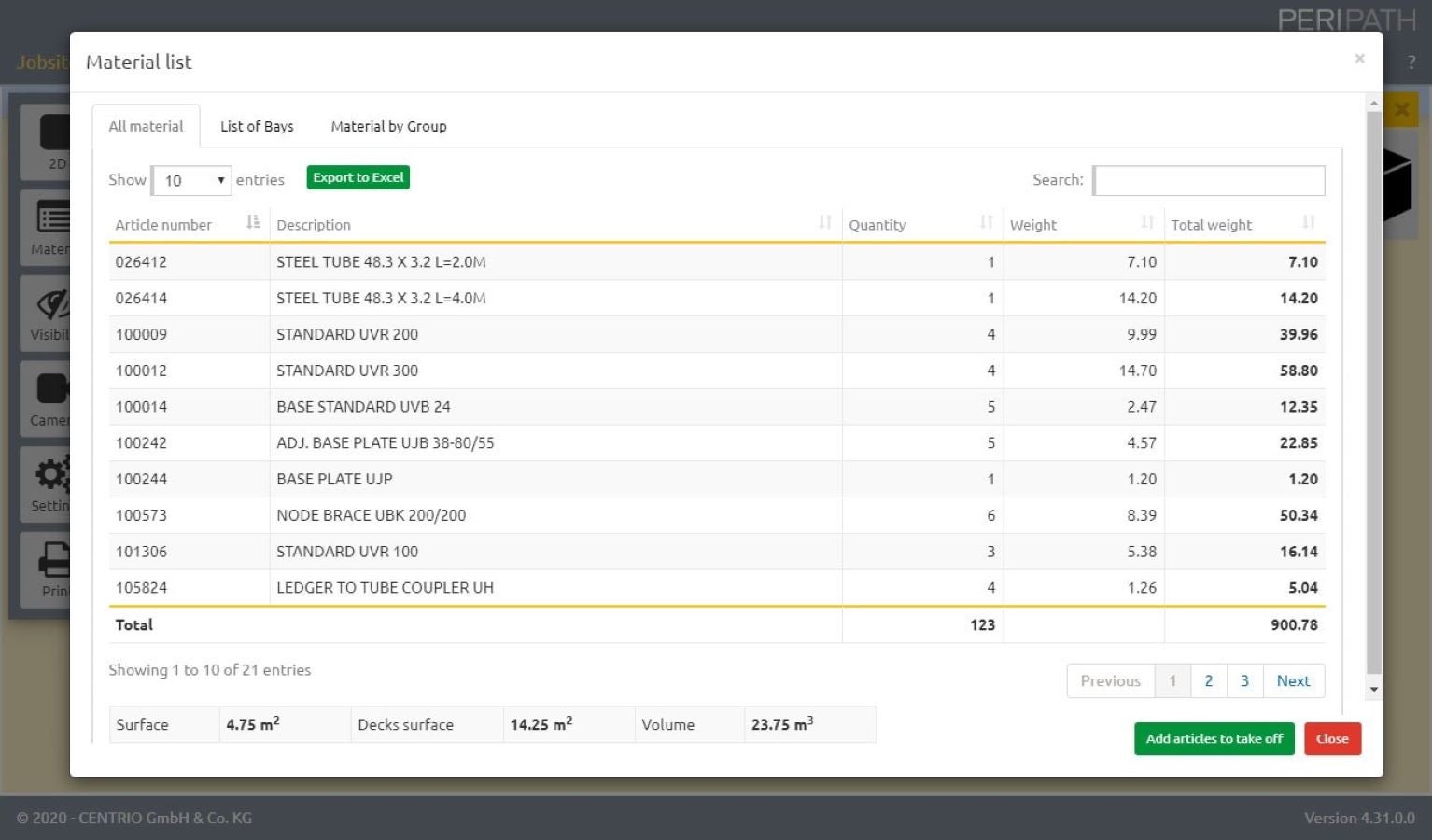The image size is (1432, 840).
Task: Click inside the Search field
Action: (1208, 180)
